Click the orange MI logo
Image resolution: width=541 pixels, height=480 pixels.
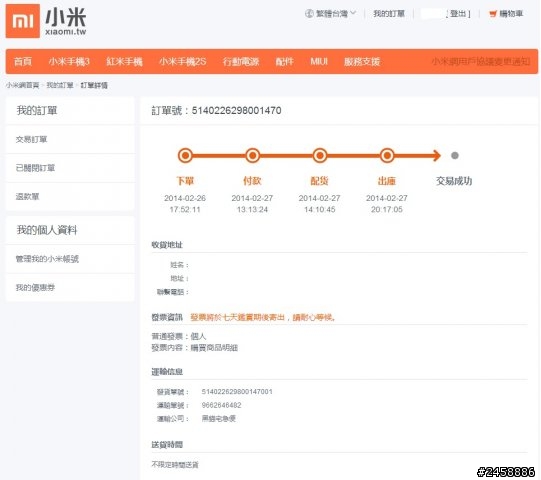coord(23,21)
